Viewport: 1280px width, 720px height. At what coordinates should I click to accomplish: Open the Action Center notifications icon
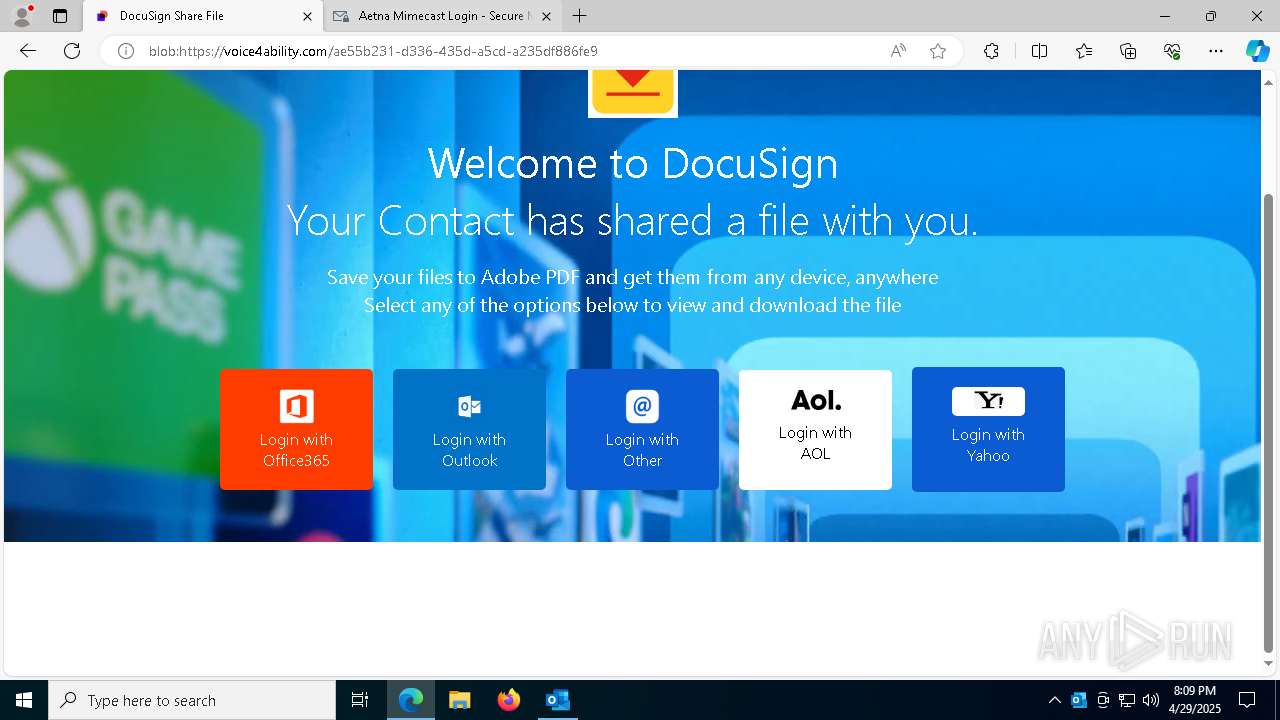click(1247, 700)
